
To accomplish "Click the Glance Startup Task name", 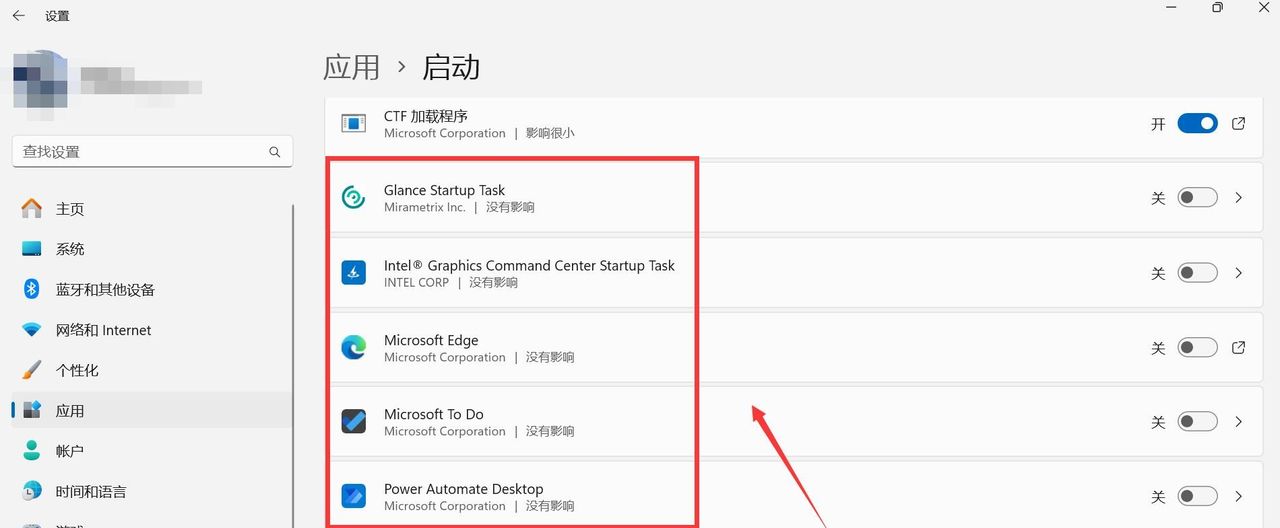I will coord(444,190).
